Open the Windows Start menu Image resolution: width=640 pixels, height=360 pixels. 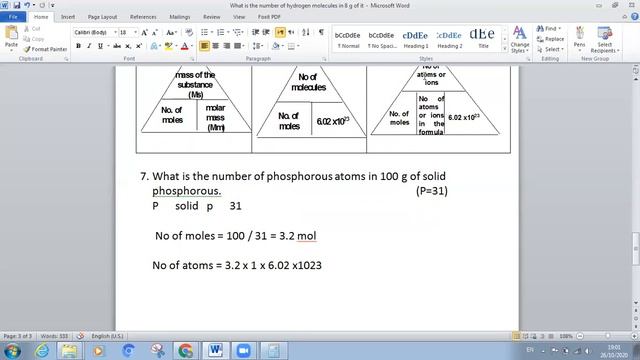pos(12,351)
